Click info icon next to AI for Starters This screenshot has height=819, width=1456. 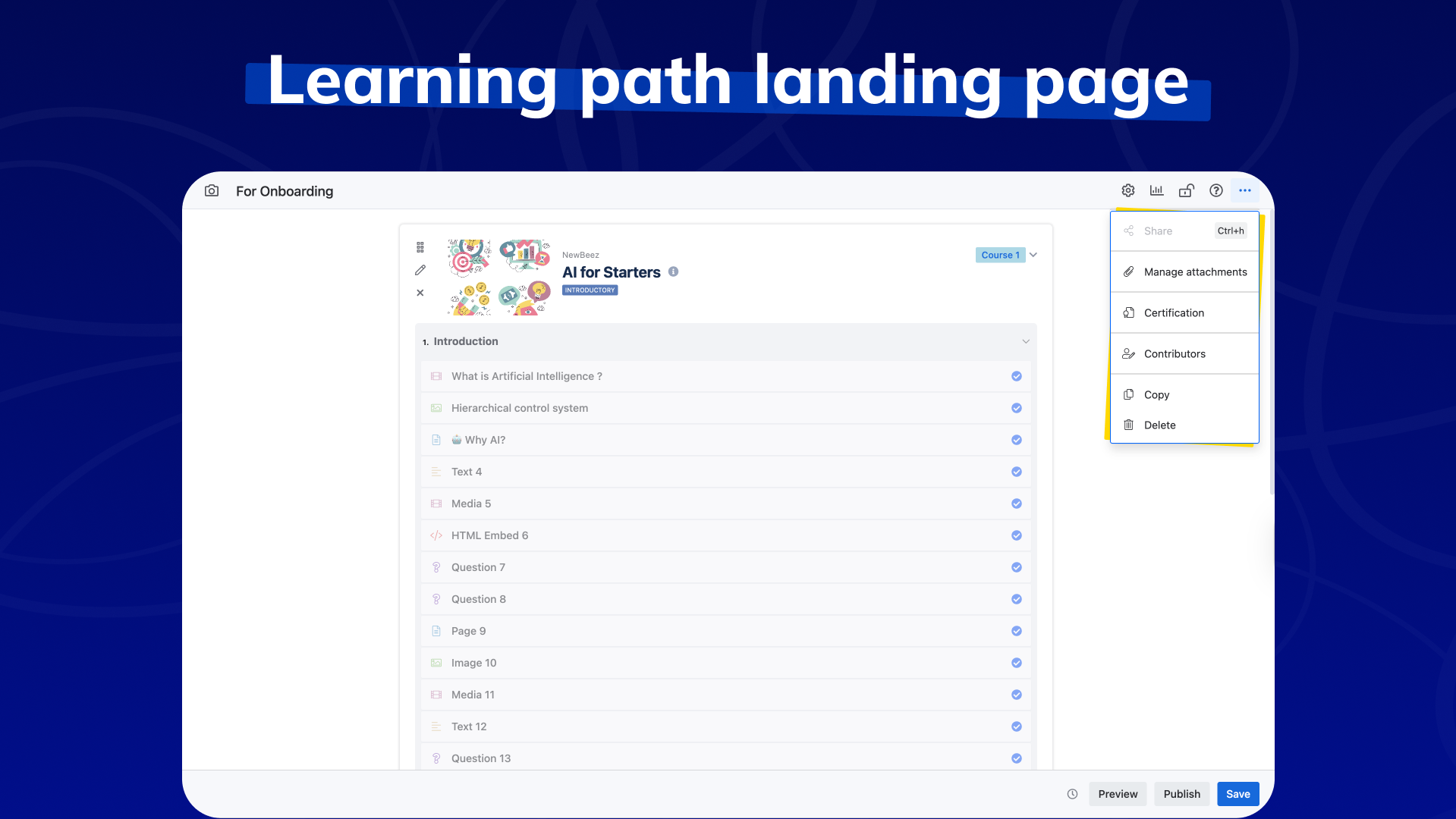pyautogui.click(x=673, y=271)
